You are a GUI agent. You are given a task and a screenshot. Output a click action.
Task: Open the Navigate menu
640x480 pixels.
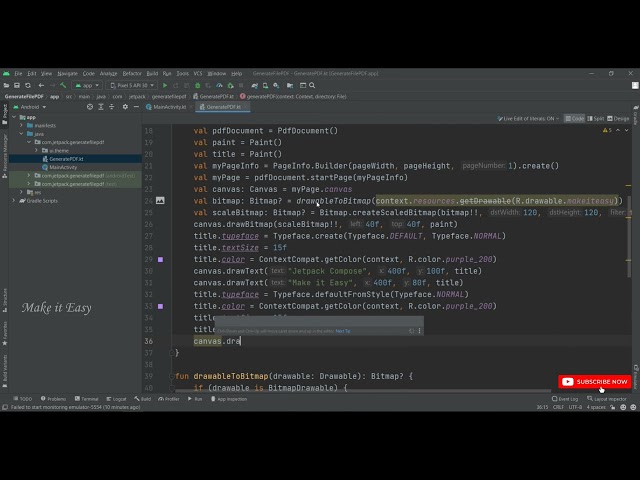pos(67,73)
